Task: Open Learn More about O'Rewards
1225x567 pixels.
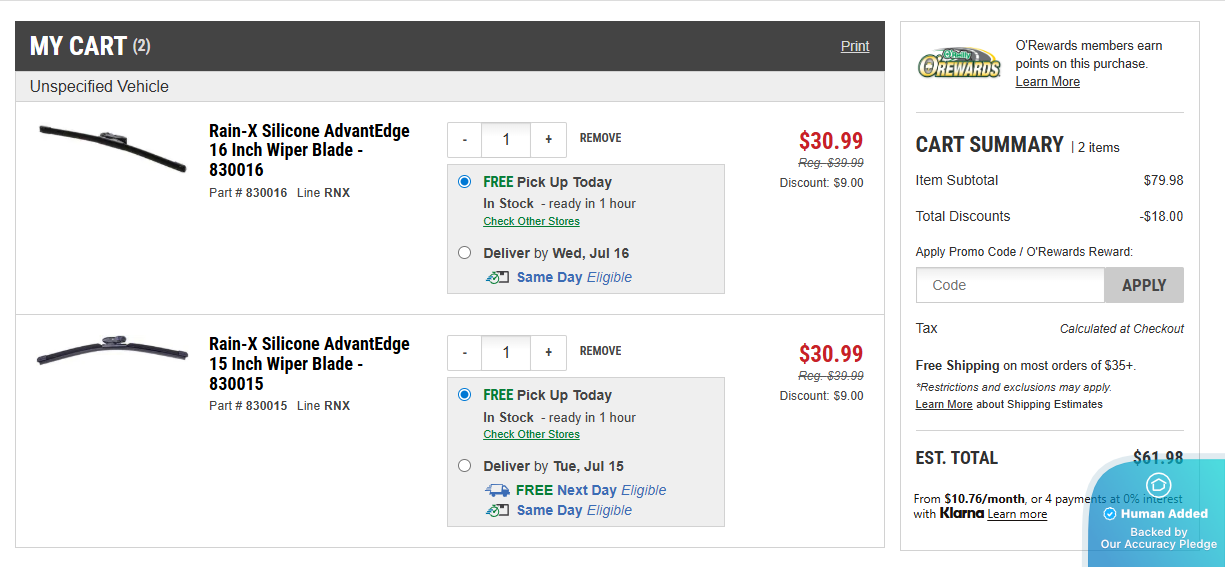Action: 1047,82
